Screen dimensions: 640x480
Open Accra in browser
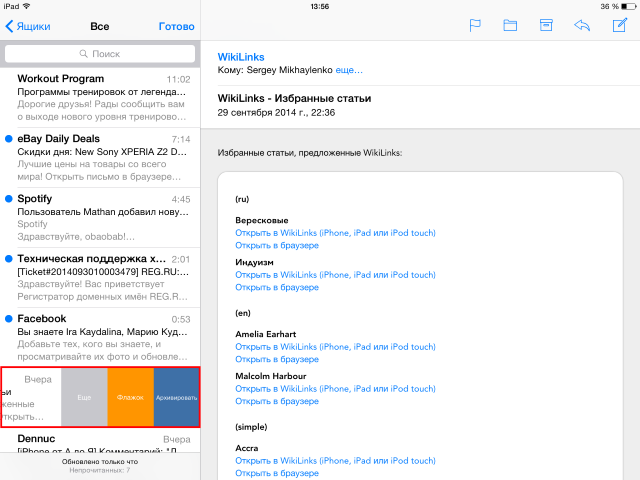[x=277, y=473]
